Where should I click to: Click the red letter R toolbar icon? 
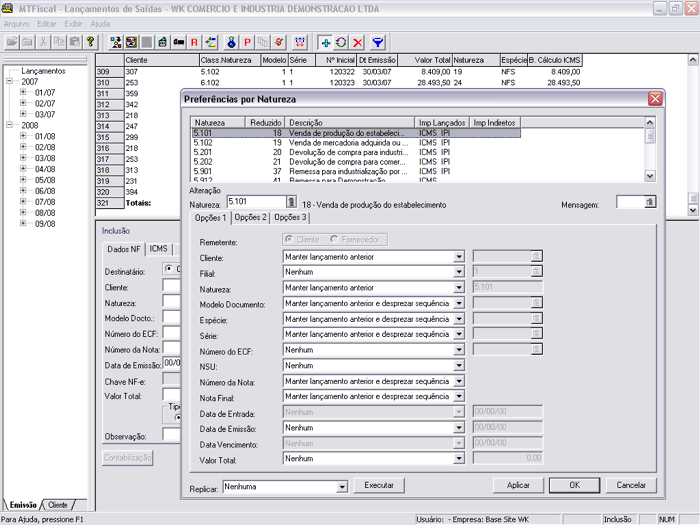coord(195,43)
